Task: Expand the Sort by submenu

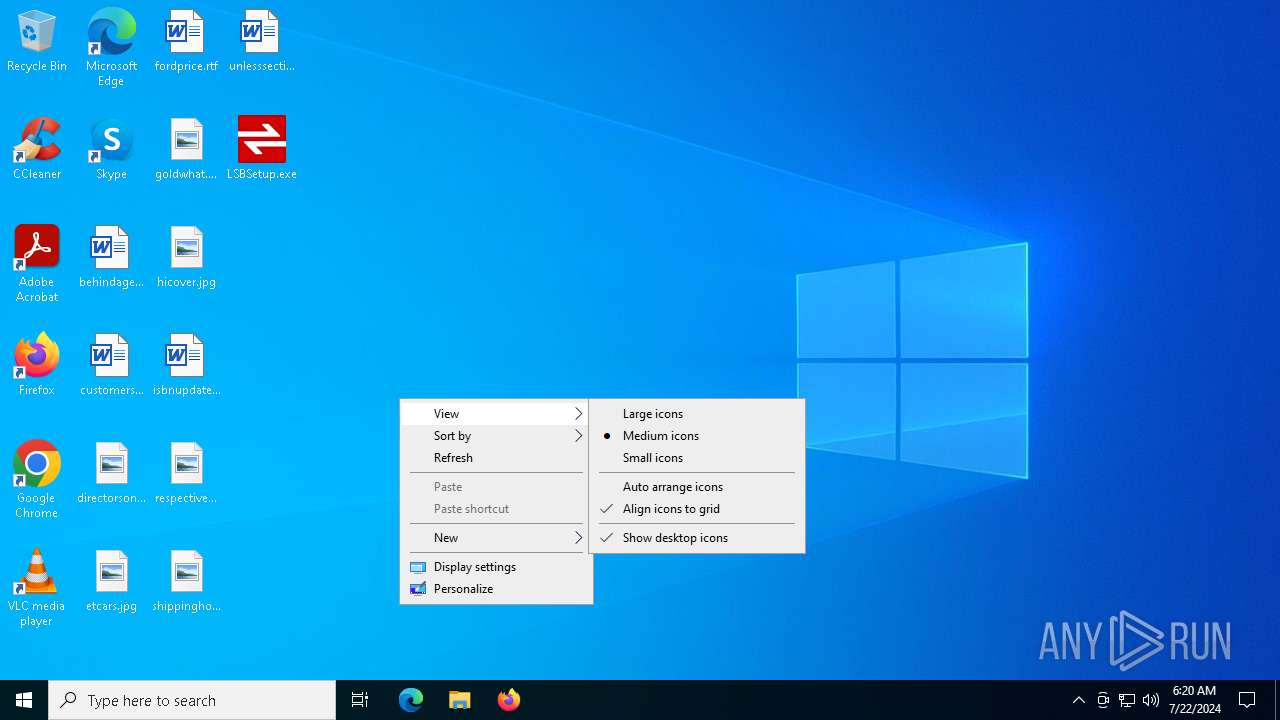Action: pos(496,436)
